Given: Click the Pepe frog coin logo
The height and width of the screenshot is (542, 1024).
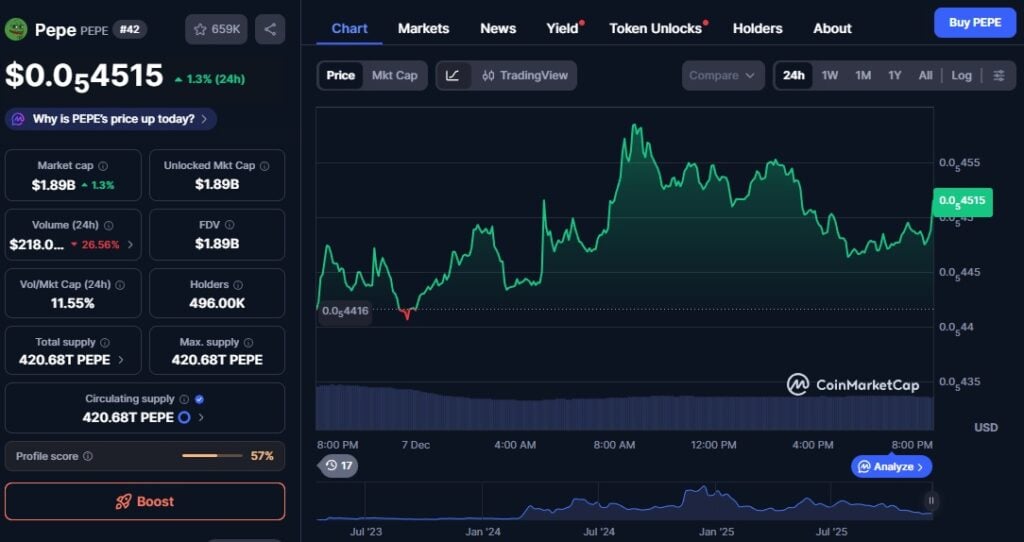Looking at the screenshot, I should tap(16, 29).
